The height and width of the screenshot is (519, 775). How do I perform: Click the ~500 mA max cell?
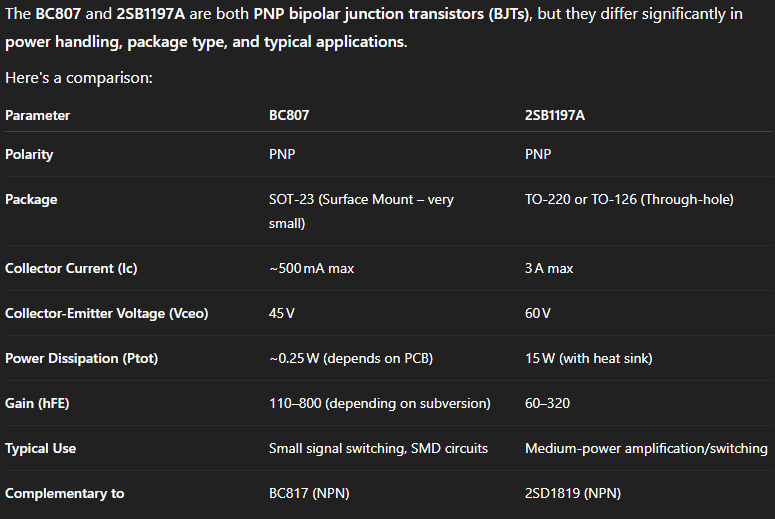(312, 269)
